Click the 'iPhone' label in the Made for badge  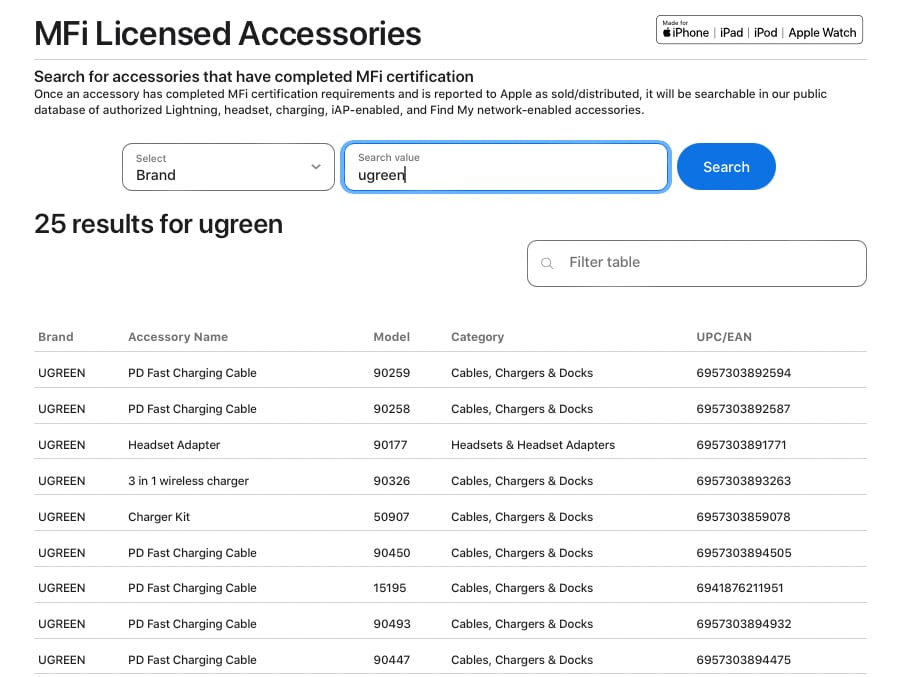[x=691, y=32]
